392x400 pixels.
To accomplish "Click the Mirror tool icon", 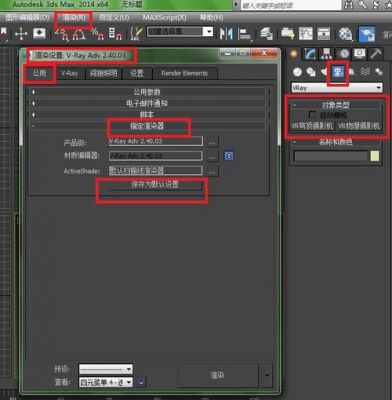I will pos(226,34).
